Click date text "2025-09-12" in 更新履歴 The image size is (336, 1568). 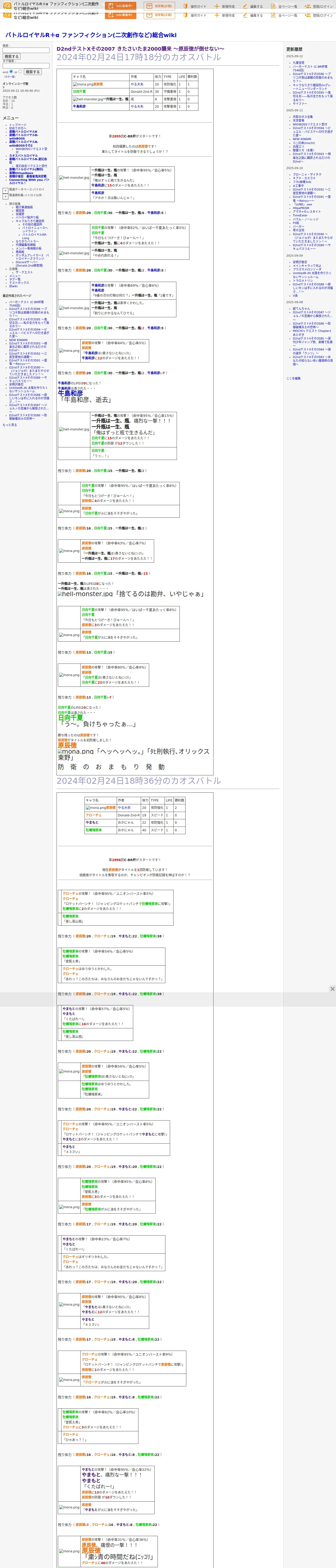[x=295, y=56]
